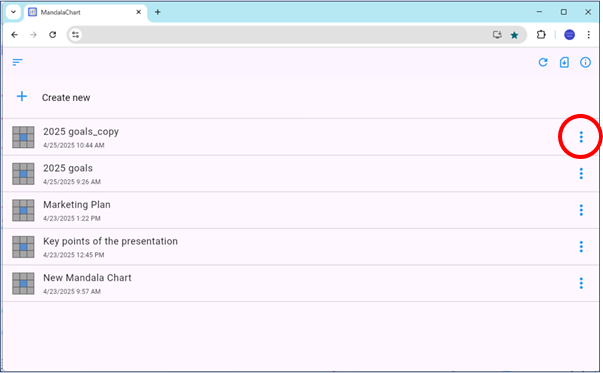Viewport: 603px width, 373px height.
Task: Open options menu for Marketing Plan
Action: click(x=581, y=210)
